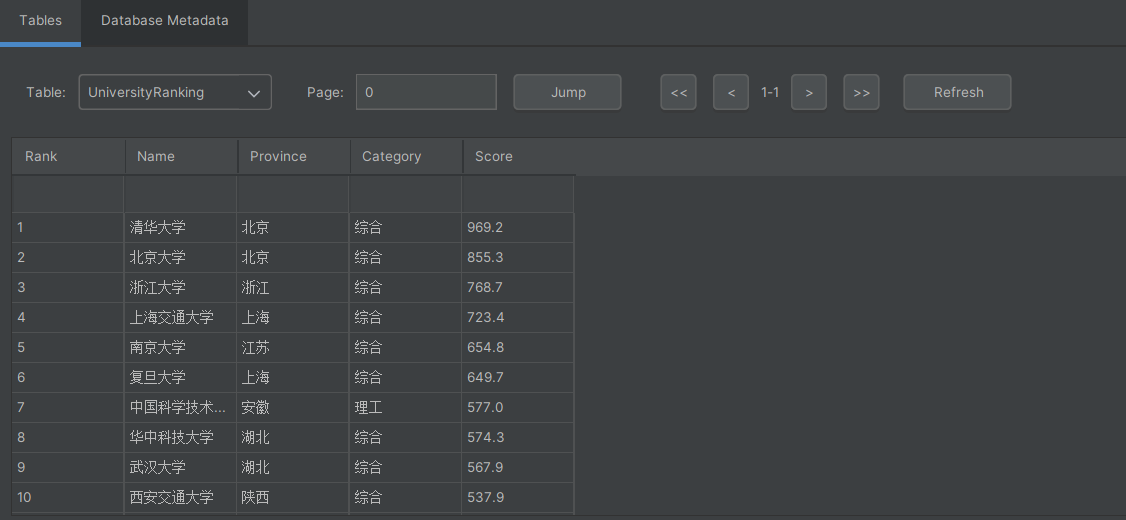Switch to the Tables tab
Image resolution: width=1126 pixels, height=520 pixels.
click(40, 21)
